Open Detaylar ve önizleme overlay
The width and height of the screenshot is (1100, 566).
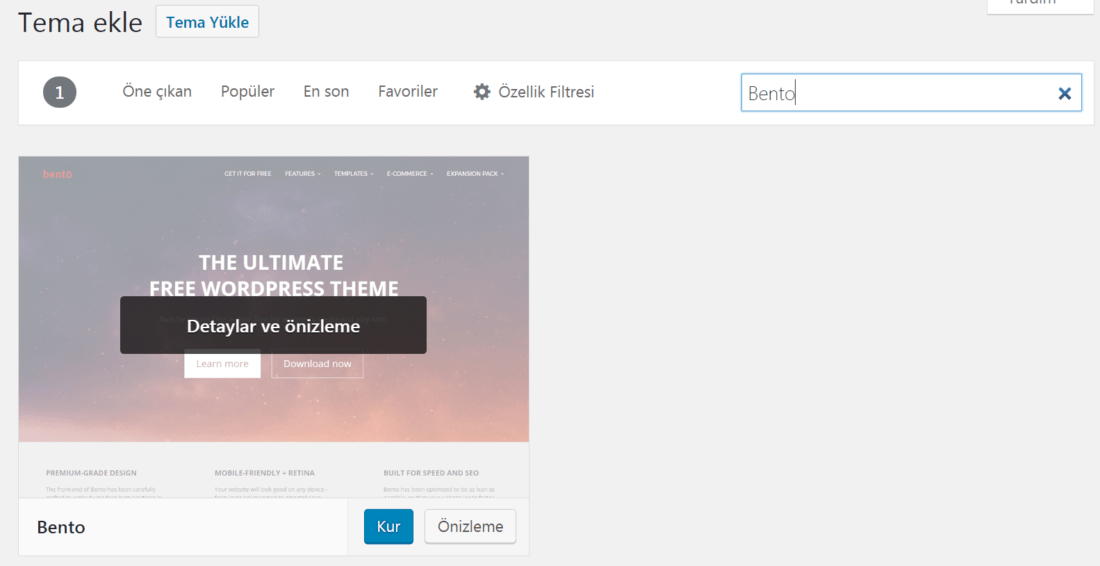point(273,325)
